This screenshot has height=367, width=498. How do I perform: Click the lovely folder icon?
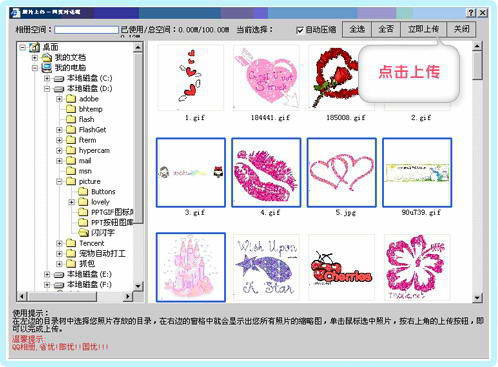click(83, 202)
